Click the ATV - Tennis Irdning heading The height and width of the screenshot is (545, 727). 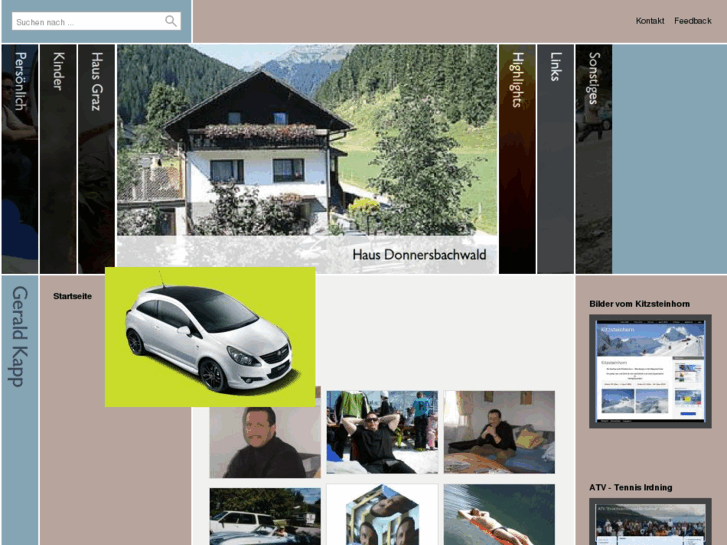point(631,487)
